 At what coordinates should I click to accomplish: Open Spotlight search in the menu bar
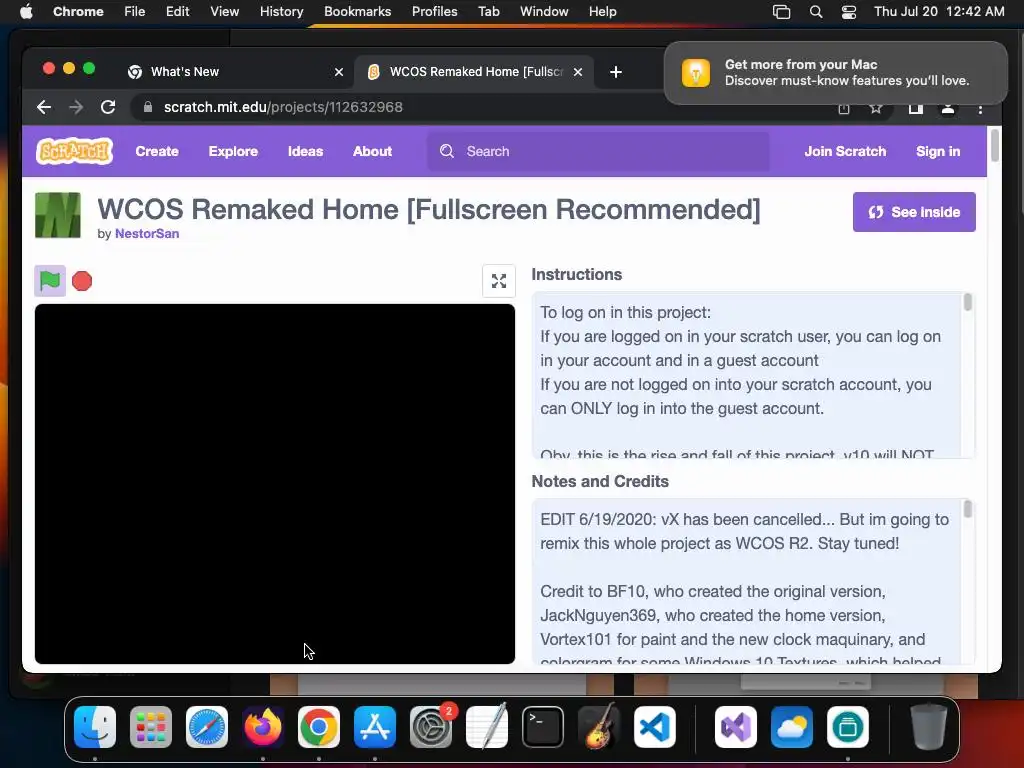[x=816, y=11]
